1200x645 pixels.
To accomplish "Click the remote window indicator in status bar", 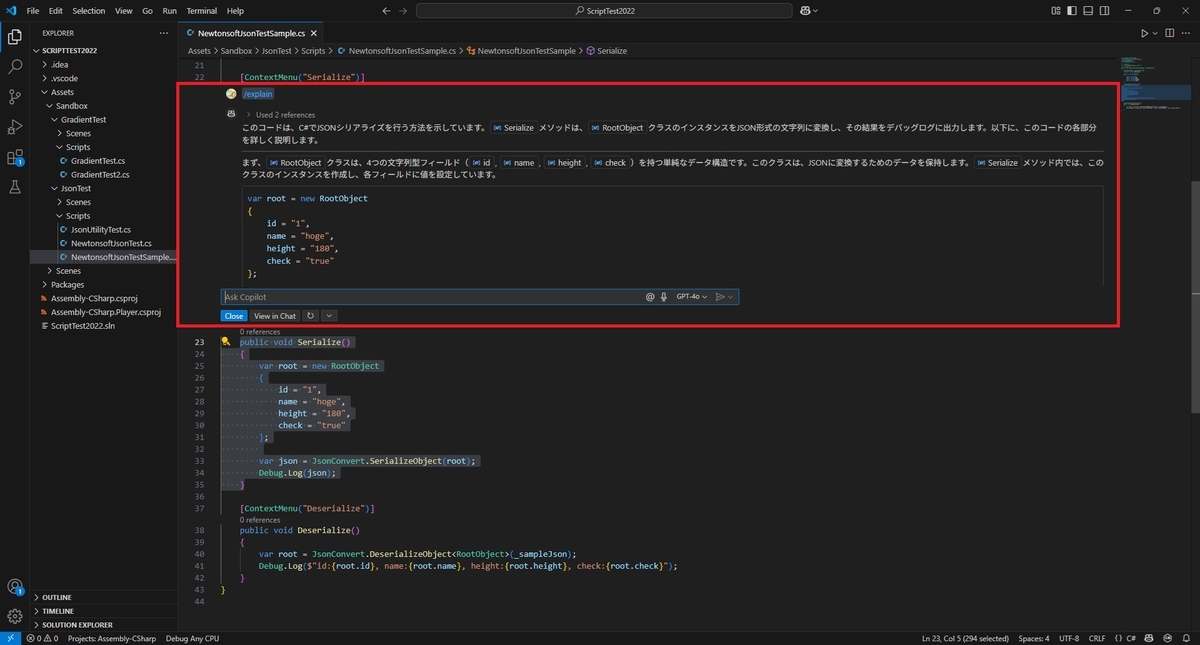I will (9, 638).
